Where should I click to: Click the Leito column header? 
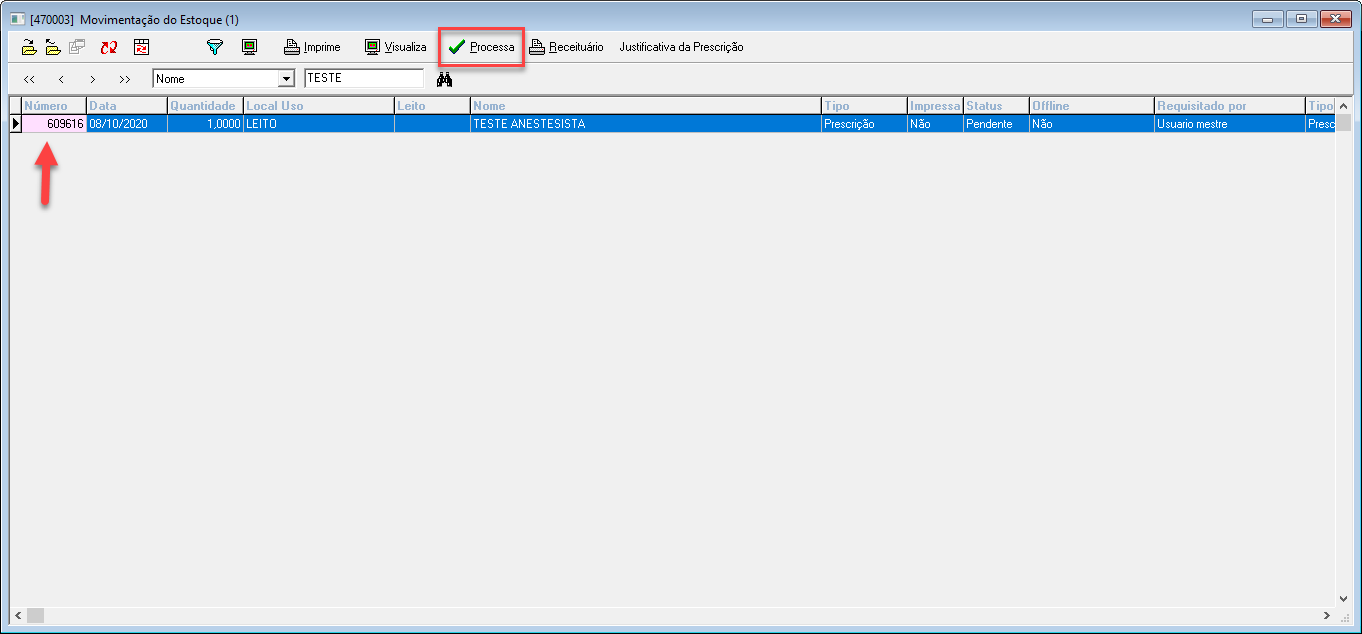[x=432, y=106]
